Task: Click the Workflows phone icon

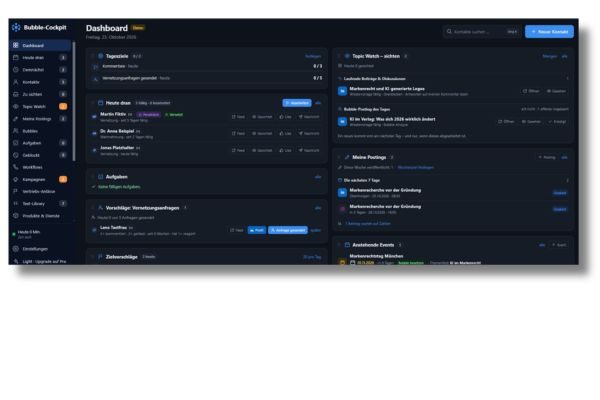Action: pos(16,167)
